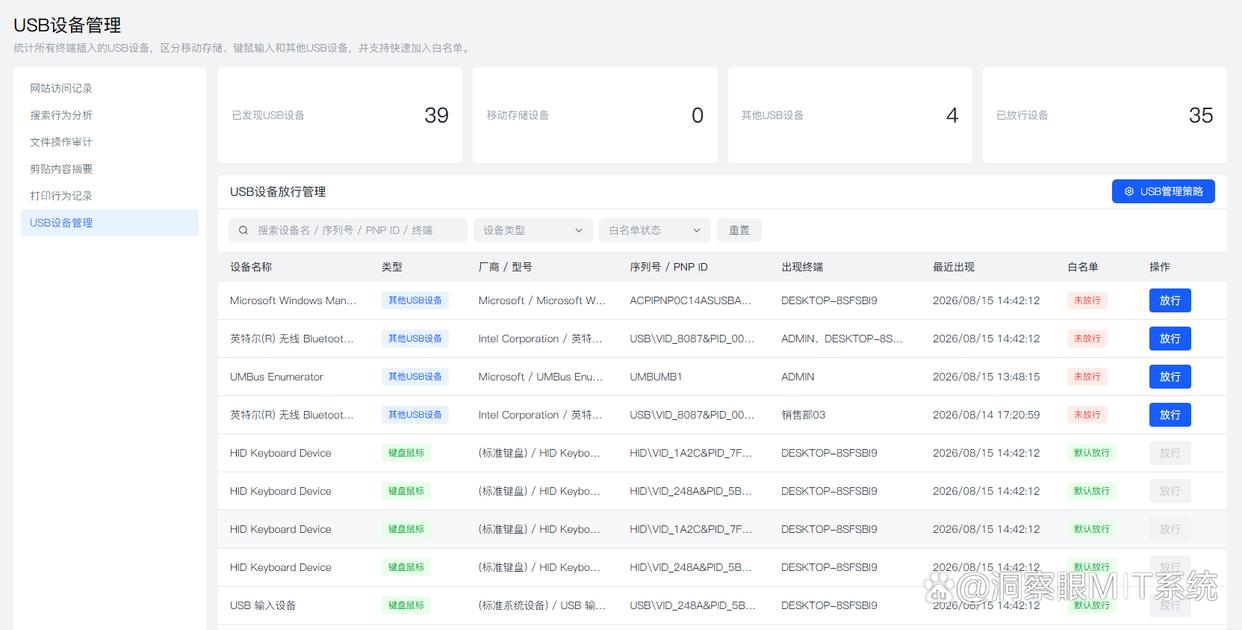
Task: Click 放行 for the ADMIN、DESKTOP-8S... row
Action: pyautogui.click(x=1170, y=338)
